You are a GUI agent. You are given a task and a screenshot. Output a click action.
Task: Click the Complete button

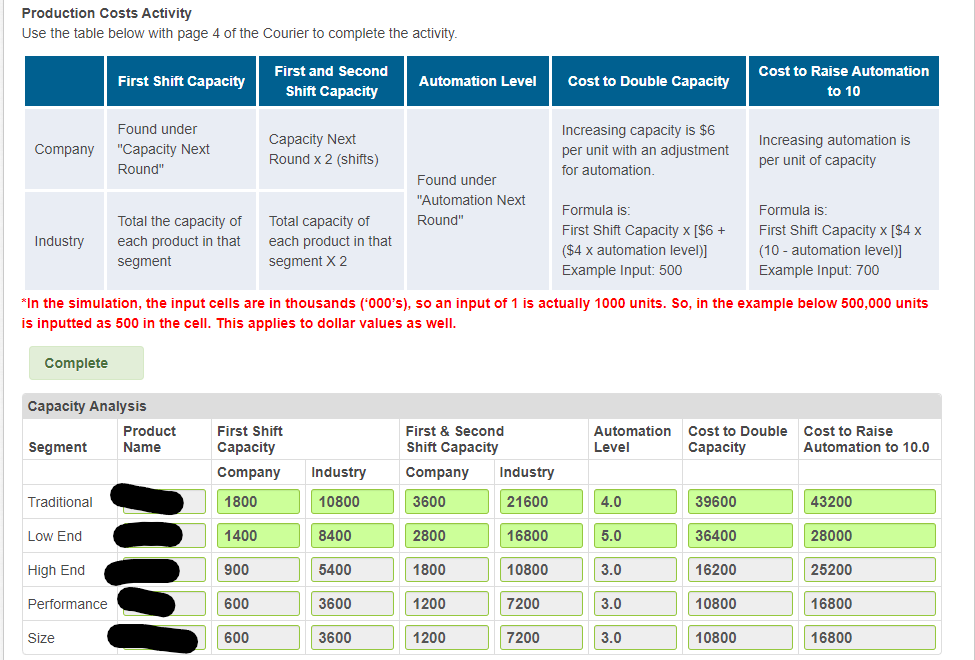pyautogui.click(x=85, y=363)
